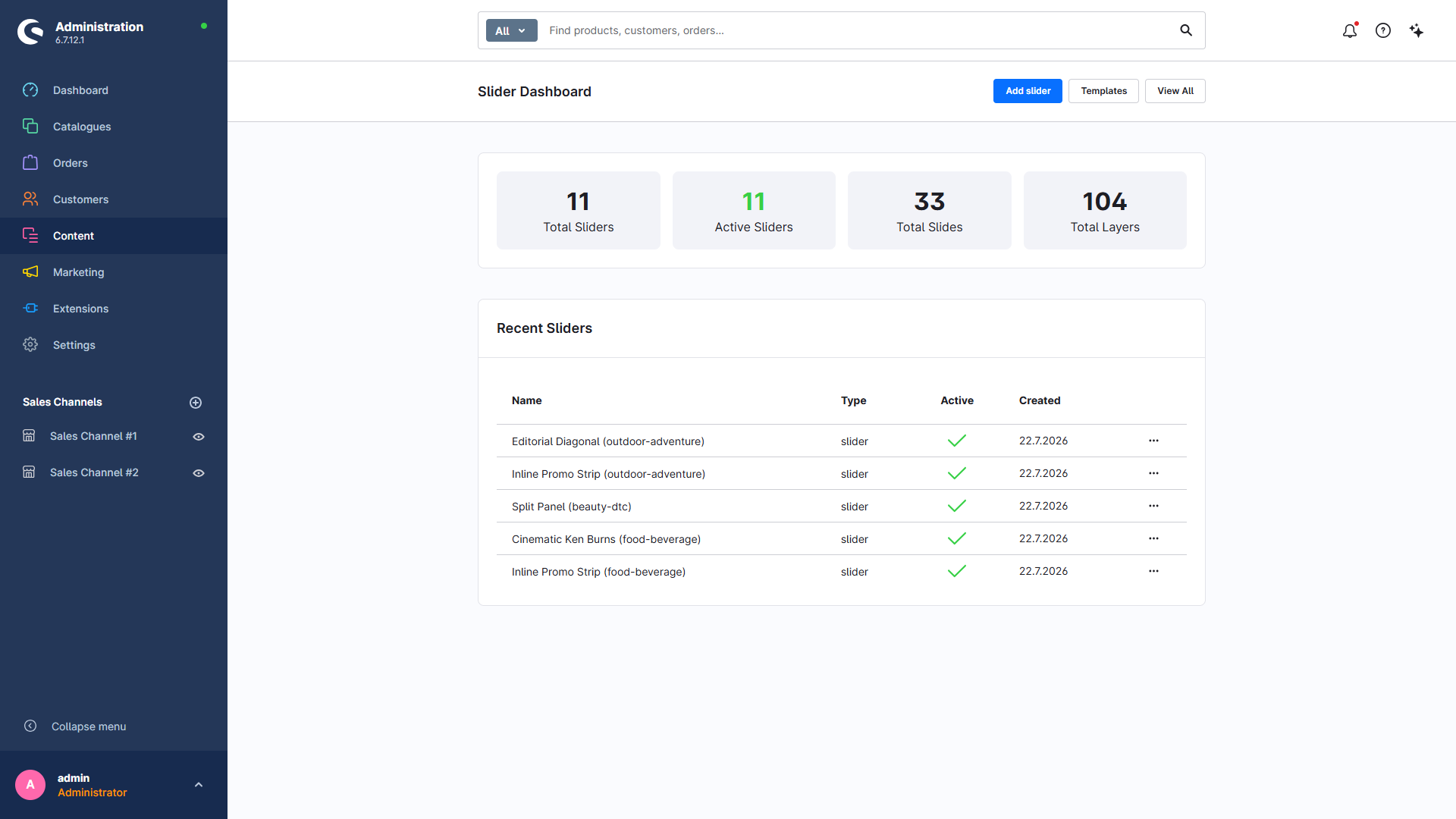Viewport: 1456px width, 819px height.
Task: Click the Marketing megaphone icon
Action: (30, 271)
